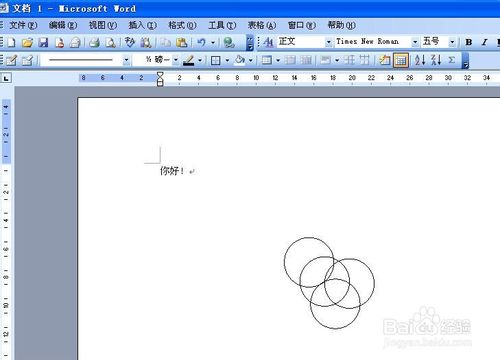The image size is (500, 360).
Task: Open the 插入(I) menu
Action: coord(142,25)
